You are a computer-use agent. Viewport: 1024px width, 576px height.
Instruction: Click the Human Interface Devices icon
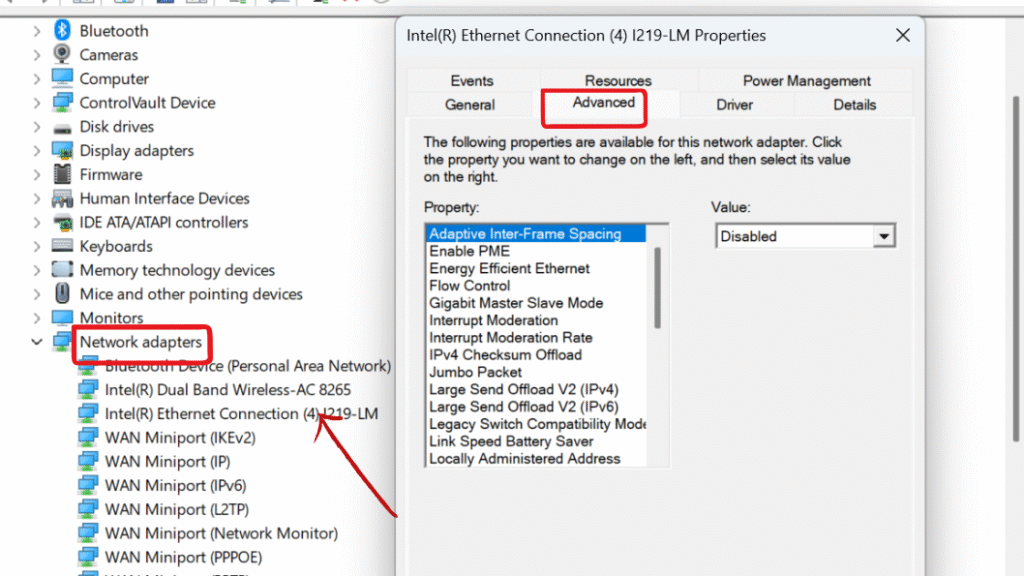pos(62,198)
